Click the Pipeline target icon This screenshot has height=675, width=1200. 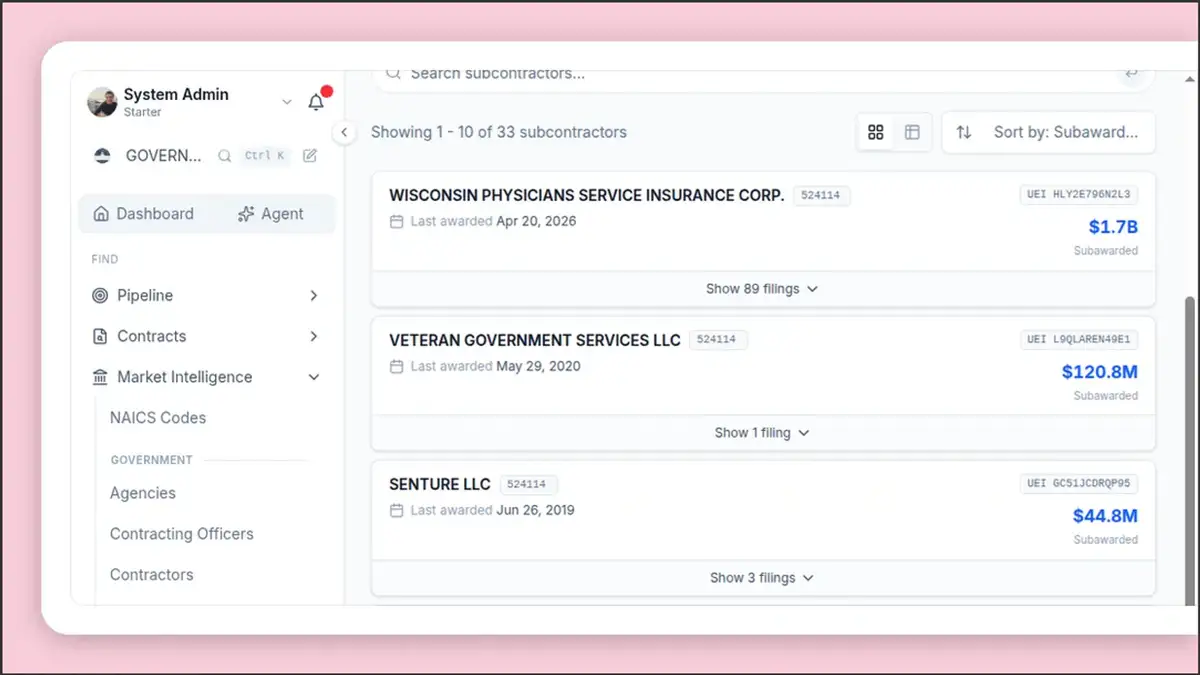click(x=100, y=296)
